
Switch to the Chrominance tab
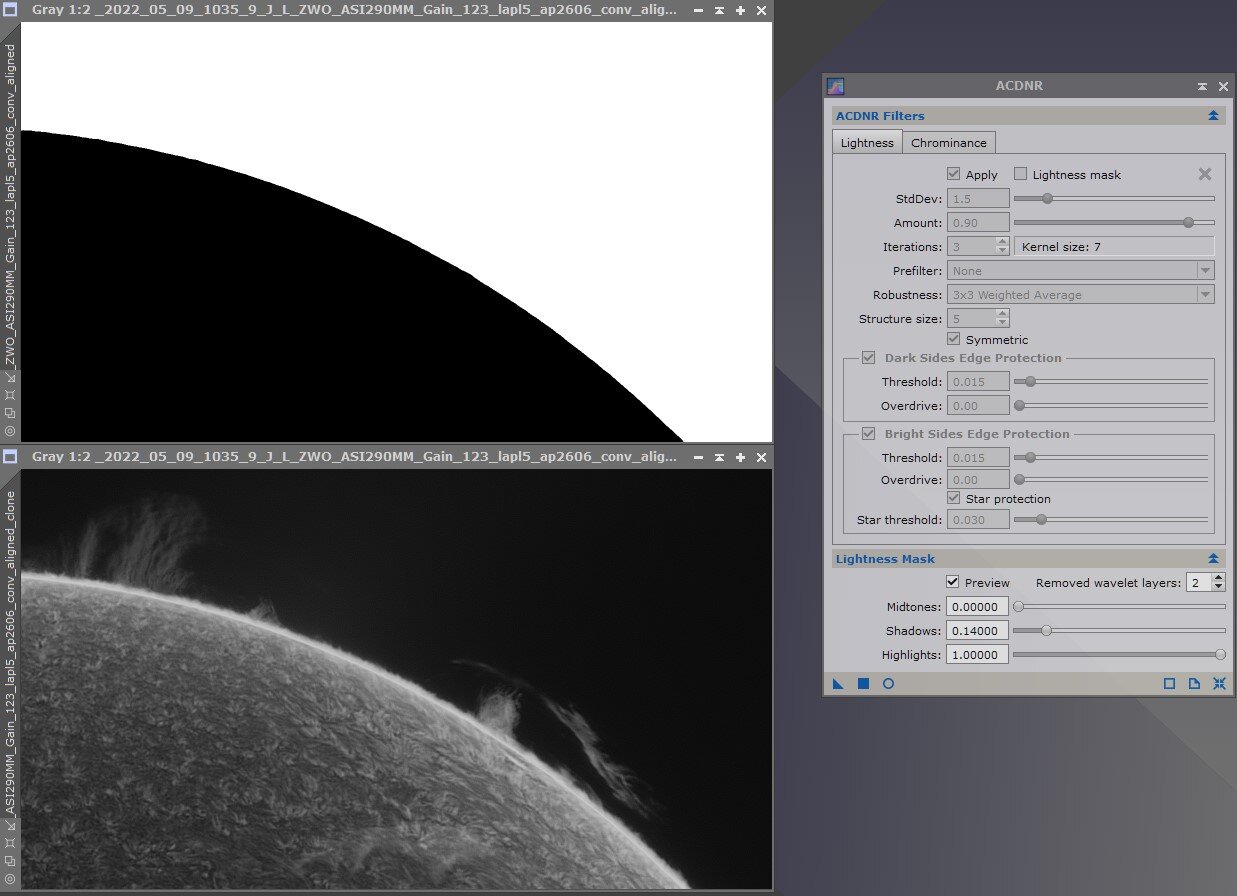948,143
